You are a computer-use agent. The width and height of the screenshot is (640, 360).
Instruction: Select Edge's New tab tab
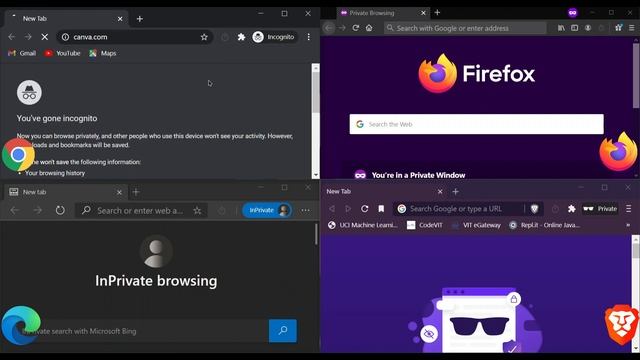65,192
